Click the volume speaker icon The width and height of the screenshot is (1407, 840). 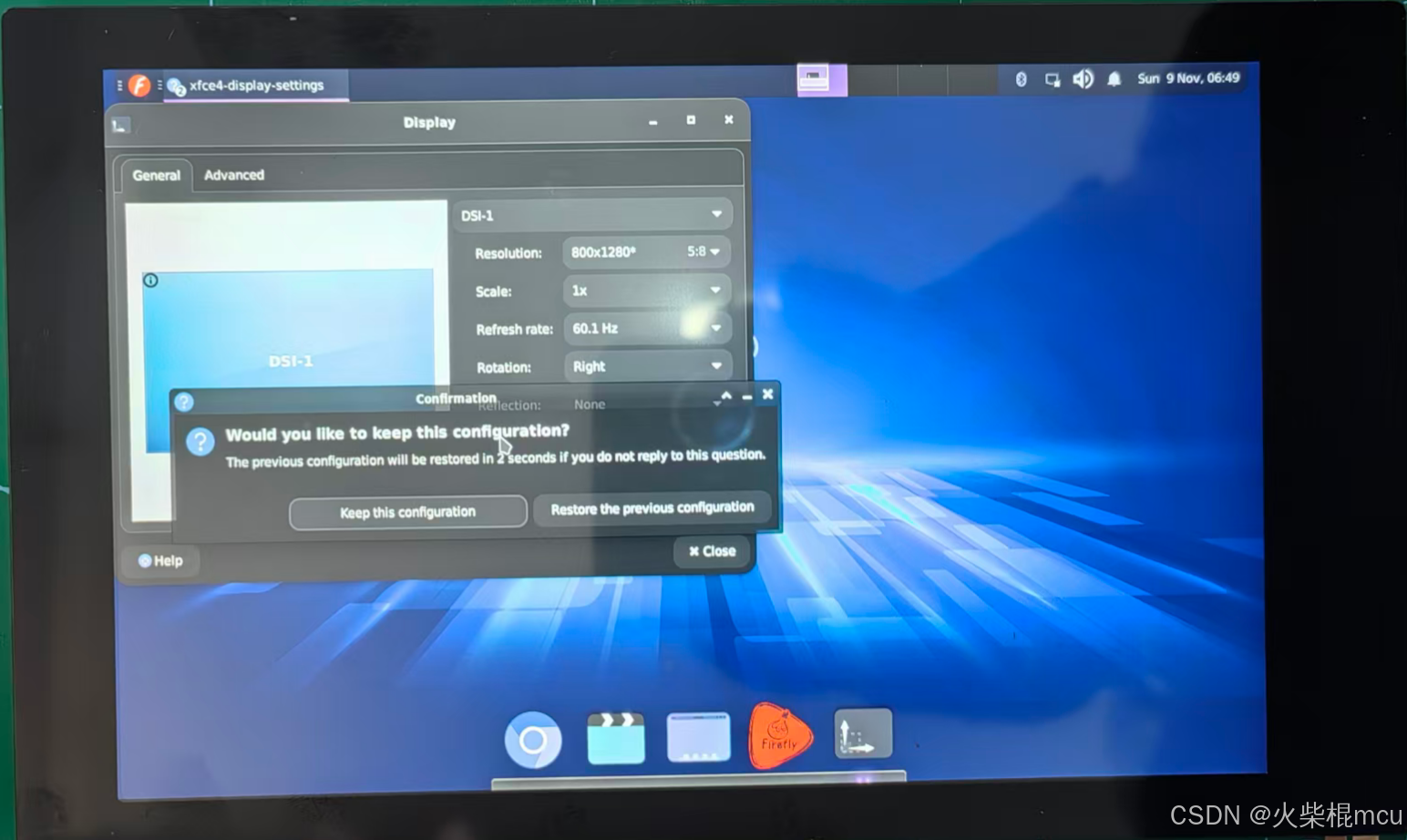1083,79
